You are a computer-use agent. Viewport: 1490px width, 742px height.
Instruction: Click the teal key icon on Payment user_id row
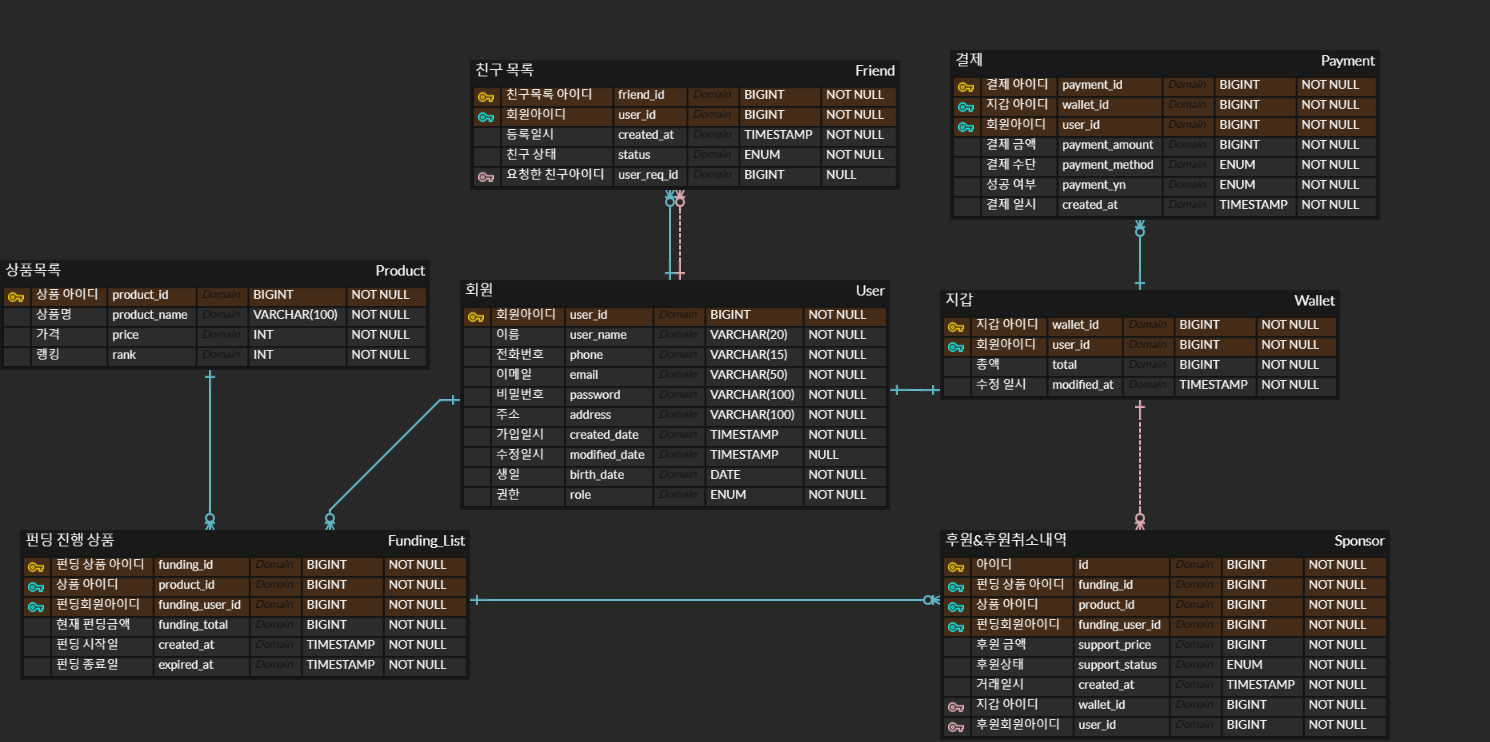[x=966, y=126]
